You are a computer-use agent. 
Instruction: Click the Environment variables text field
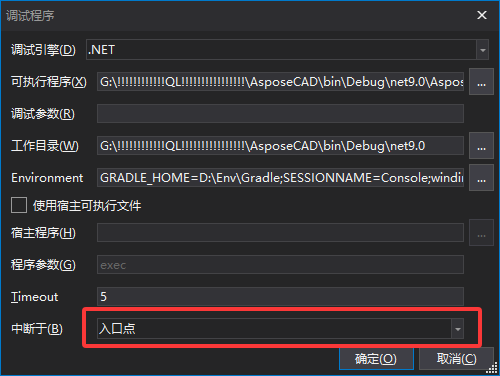(x=280, y=178)
